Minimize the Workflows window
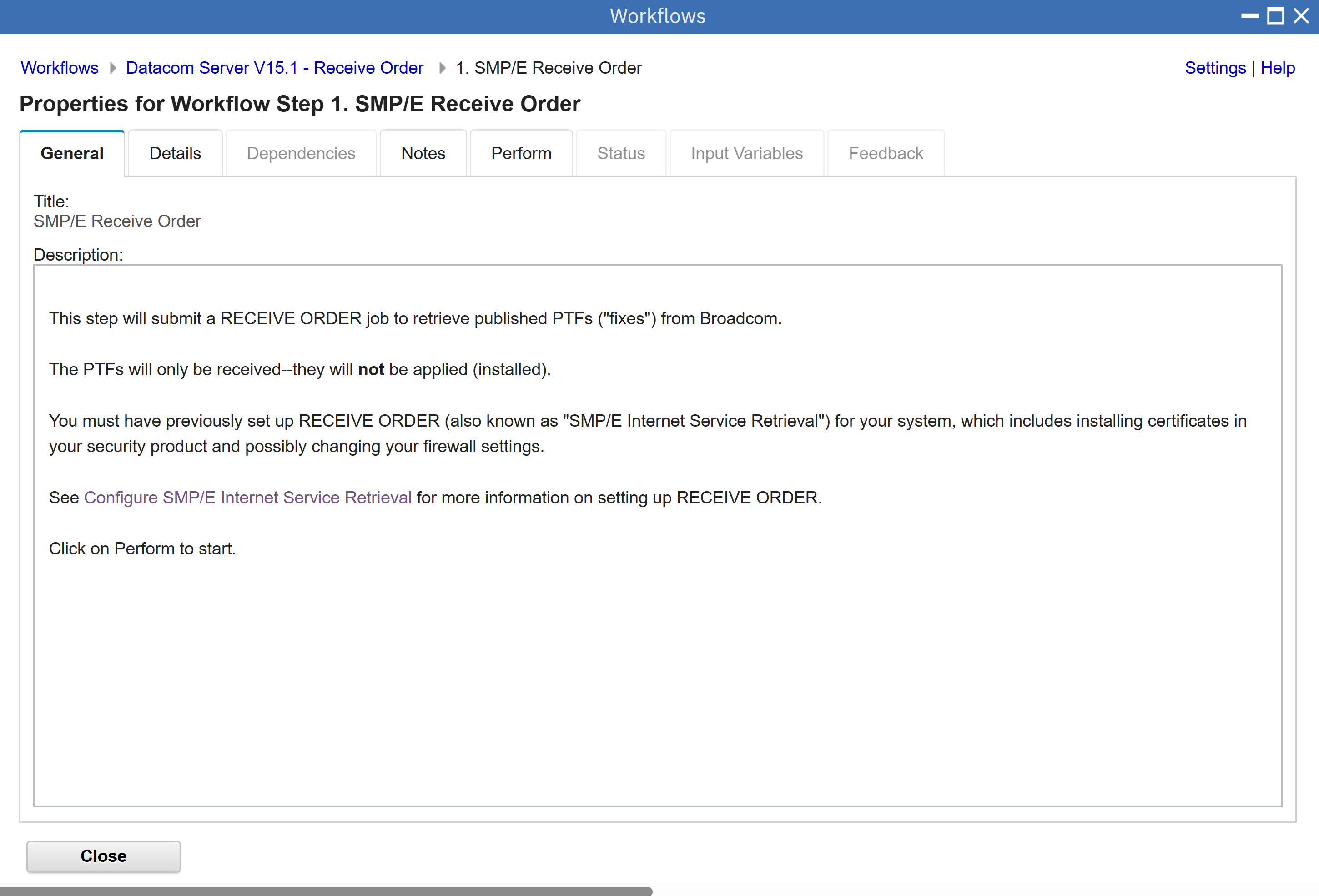This screenshot has width=1319, height=896. [1249, 16]
